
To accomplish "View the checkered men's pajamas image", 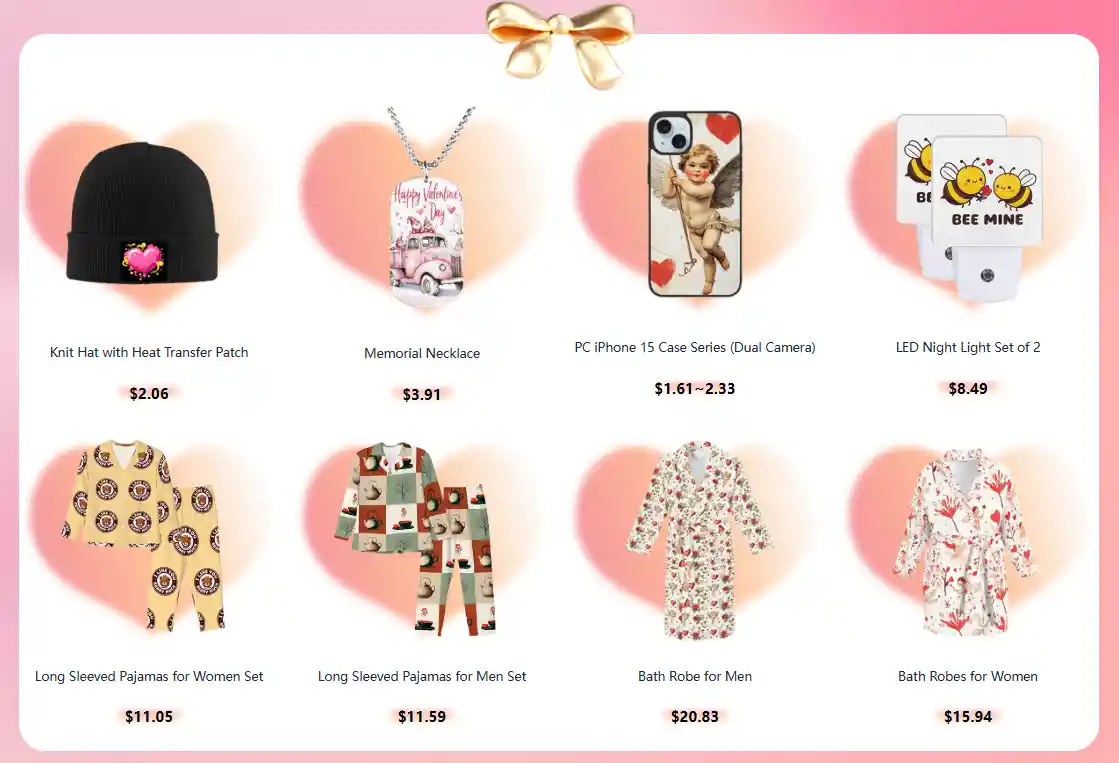I will coord(417,538).
